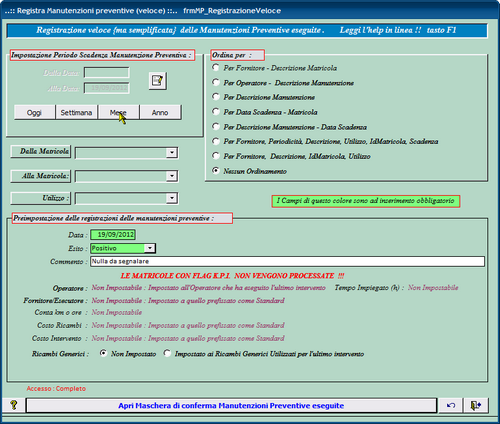This screenshot has height=424, width=500.
Task: Choose Impostato ai Ricambi Generici Utilizzati option
Action: point(167,353)
